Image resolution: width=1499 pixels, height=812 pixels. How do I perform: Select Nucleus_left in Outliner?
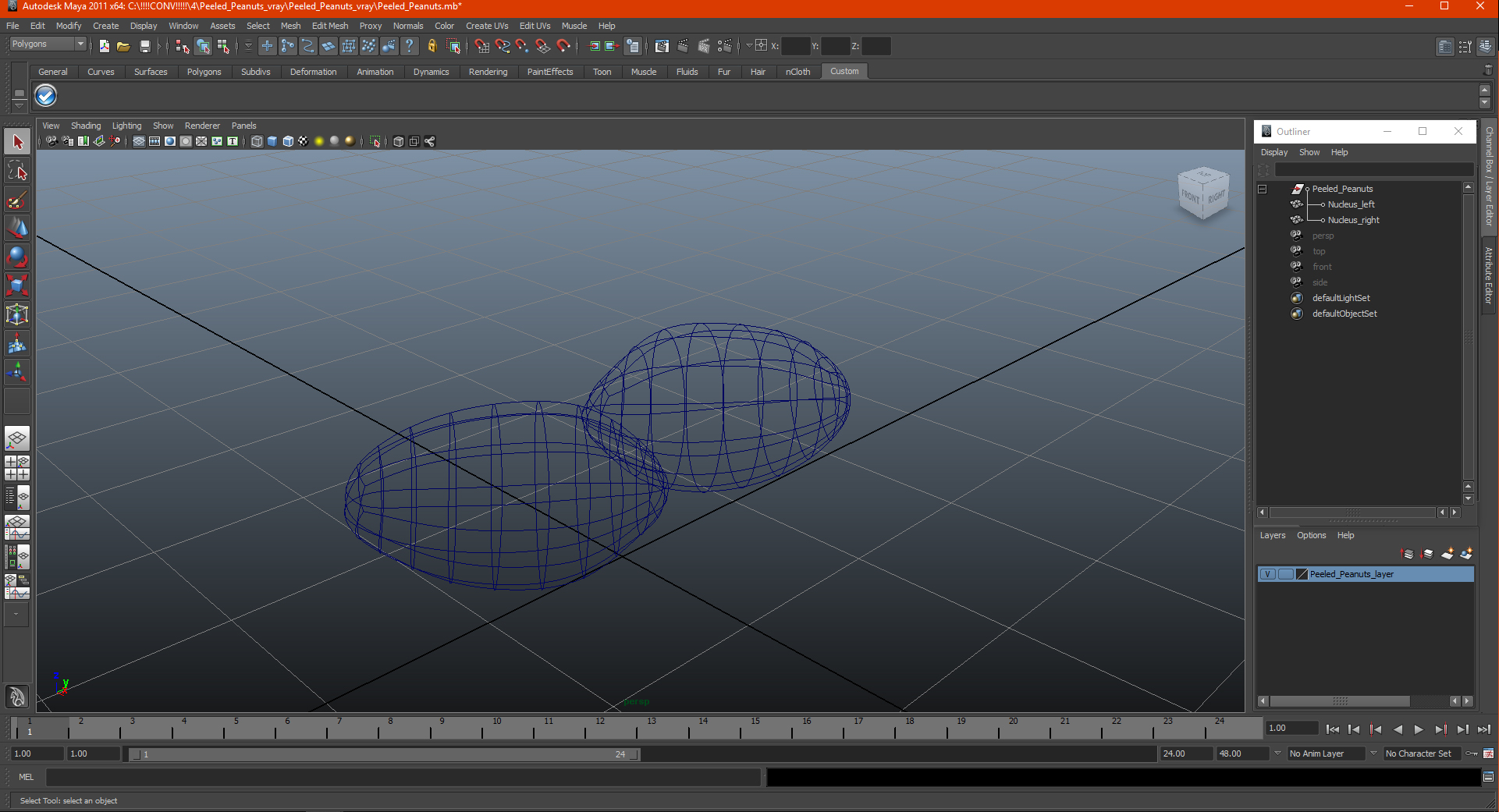pyautogui.click(x=1351, y=204)
